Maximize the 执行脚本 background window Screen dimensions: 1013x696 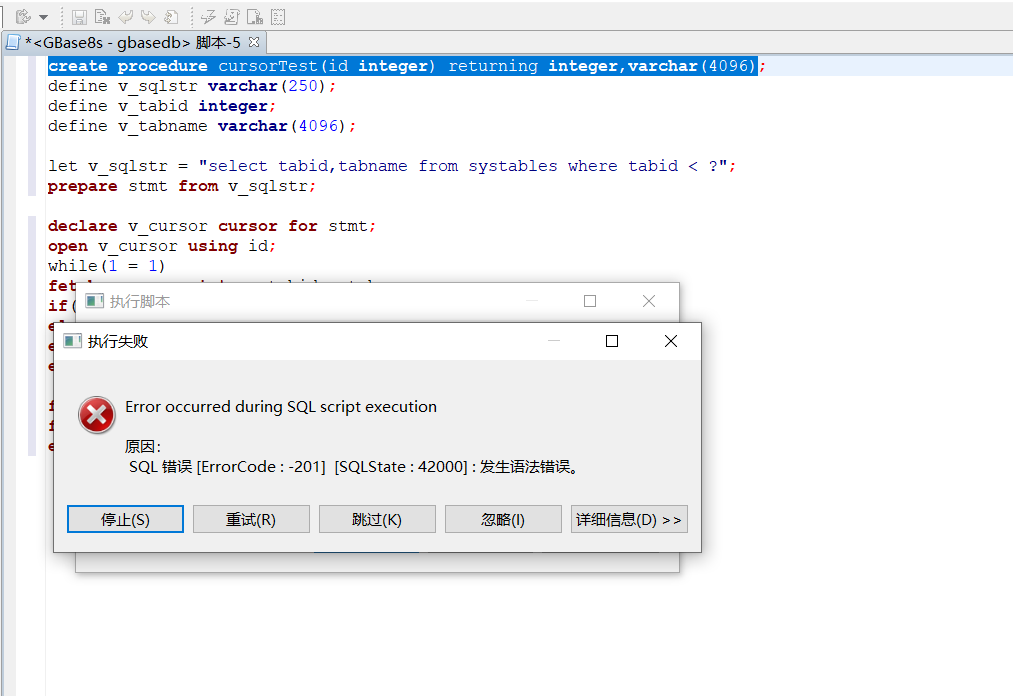[x=590, y=301]
